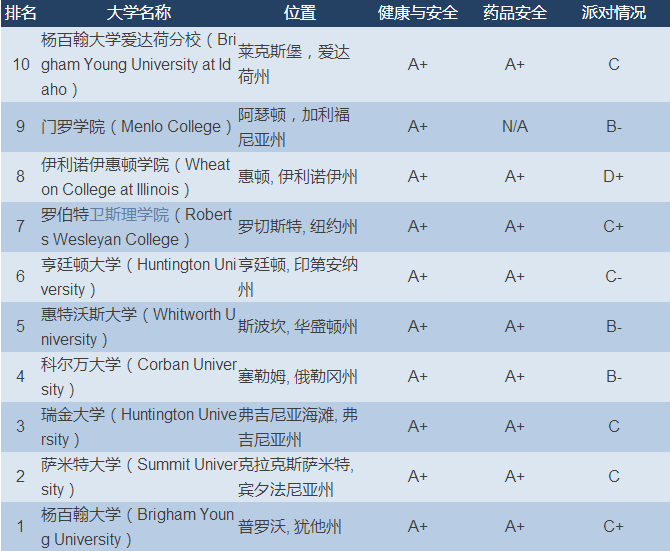Click the location 克拉克斯萨米特, 宾夕法尼亚州
Image resolution: width=670 pixels, height=551 pixels.
296,477
